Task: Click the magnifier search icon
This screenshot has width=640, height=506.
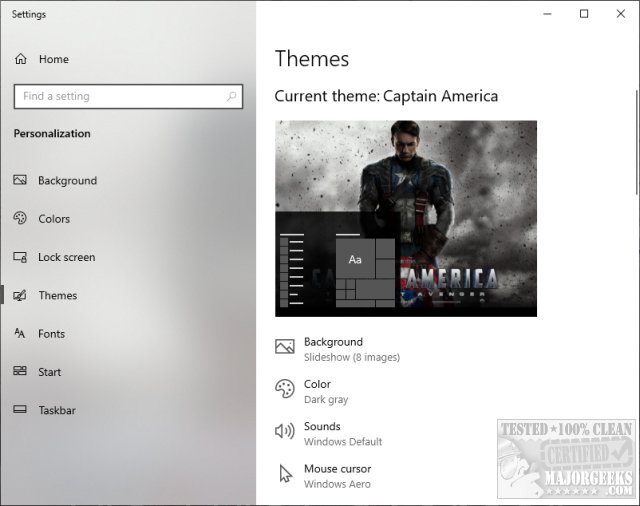Action: [x=231, y=96]
